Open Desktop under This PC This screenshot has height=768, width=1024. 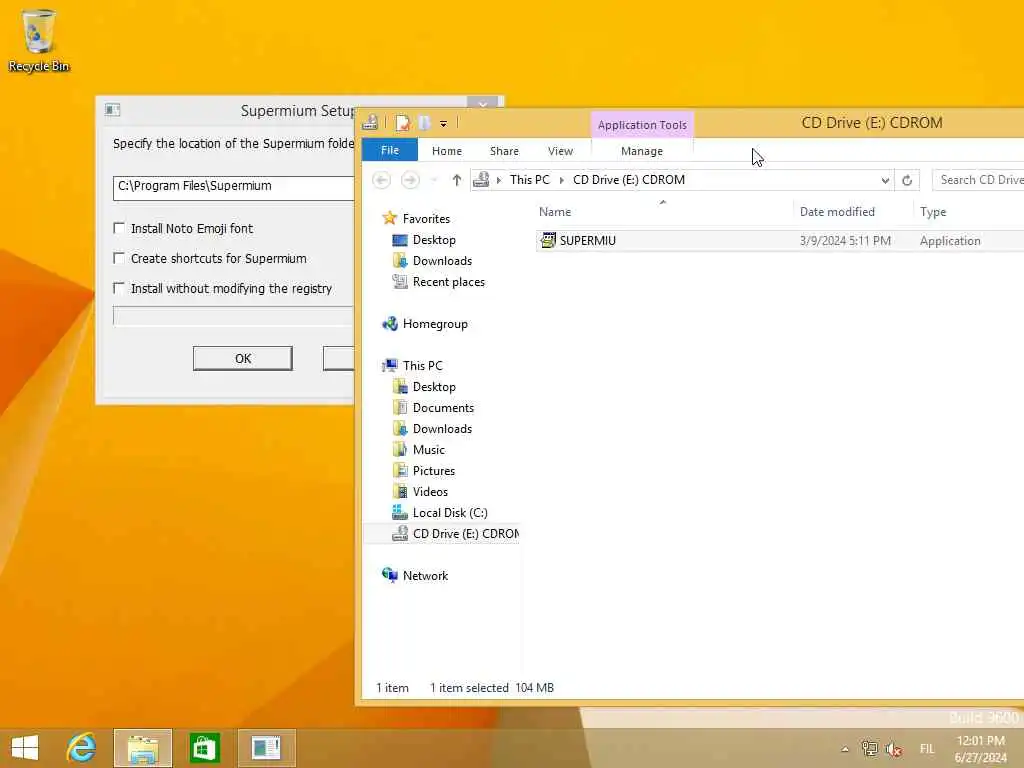point(434,387)
